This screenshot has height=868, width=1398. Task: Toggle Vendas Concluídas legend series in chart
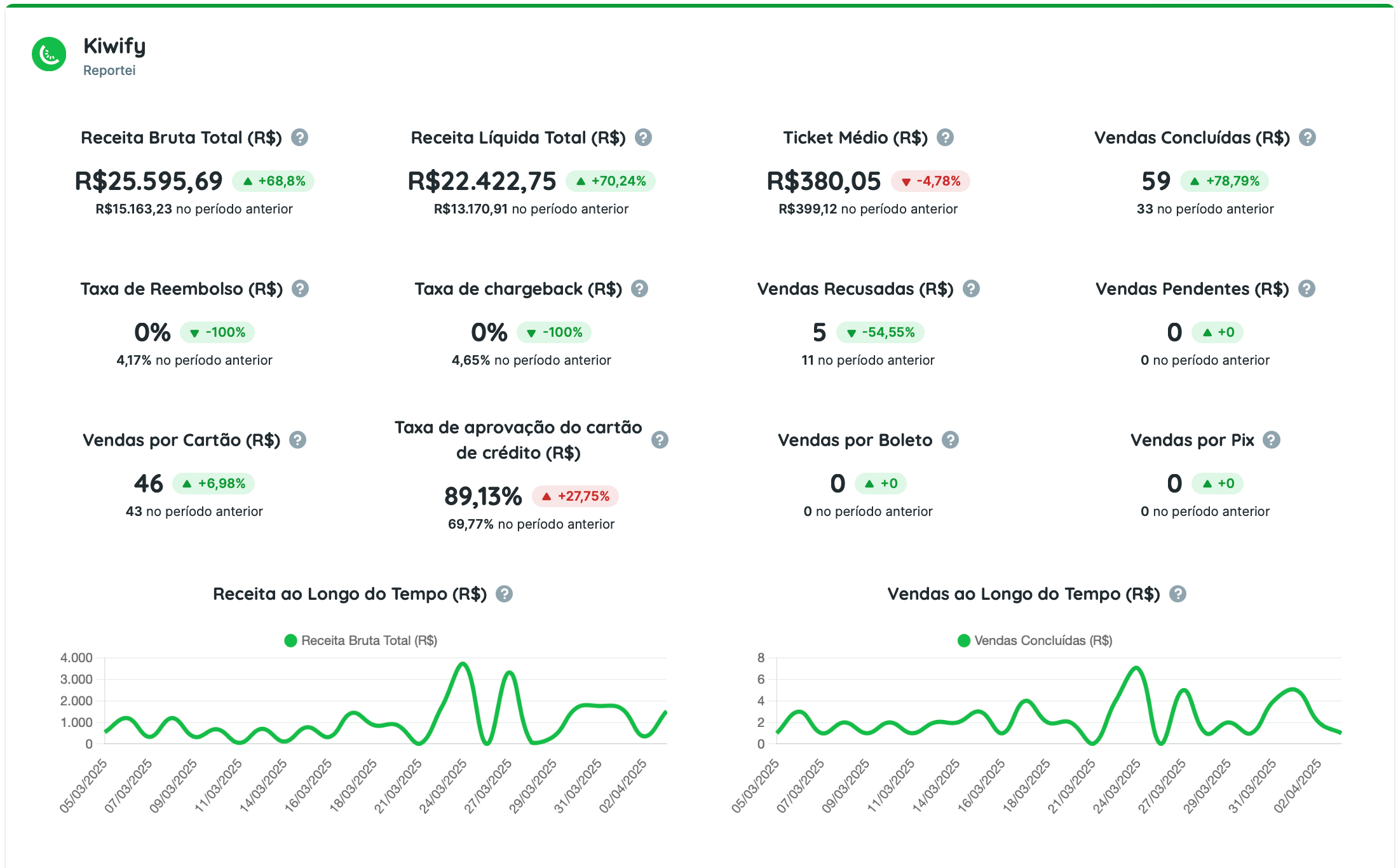pos(1035,641)
